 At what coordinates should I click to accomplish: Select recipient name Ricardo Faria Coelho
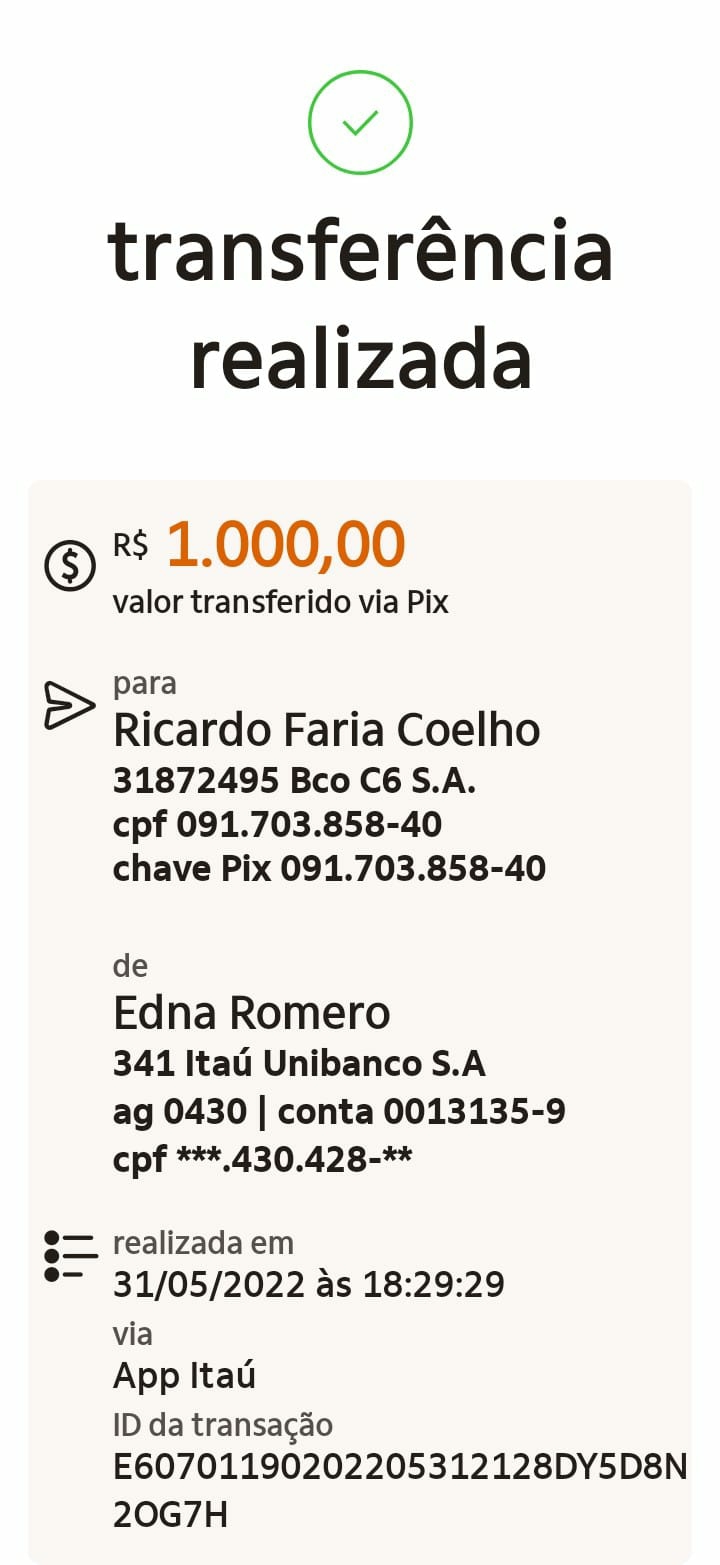(326, 730)
